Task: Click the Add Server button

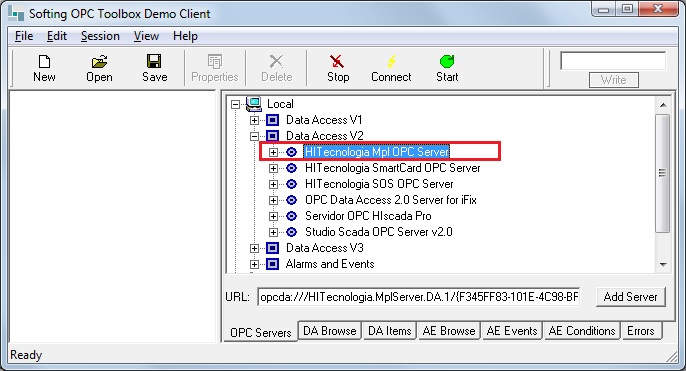Action: click(630, 297)
